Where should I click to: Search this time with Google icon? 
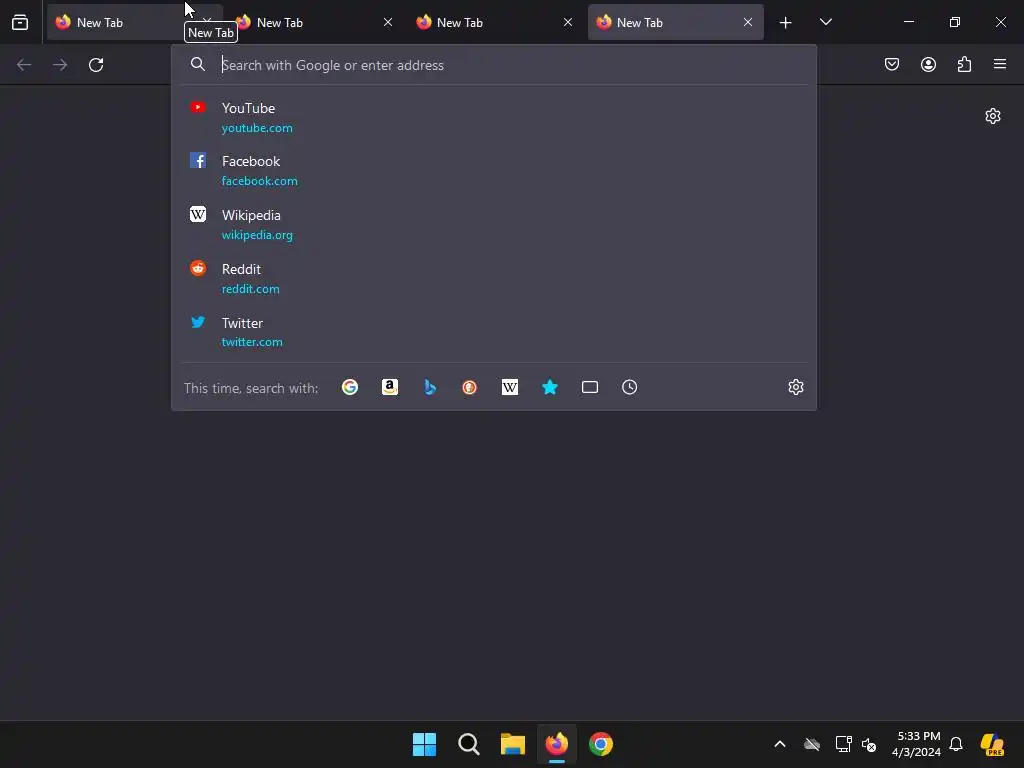350,387
